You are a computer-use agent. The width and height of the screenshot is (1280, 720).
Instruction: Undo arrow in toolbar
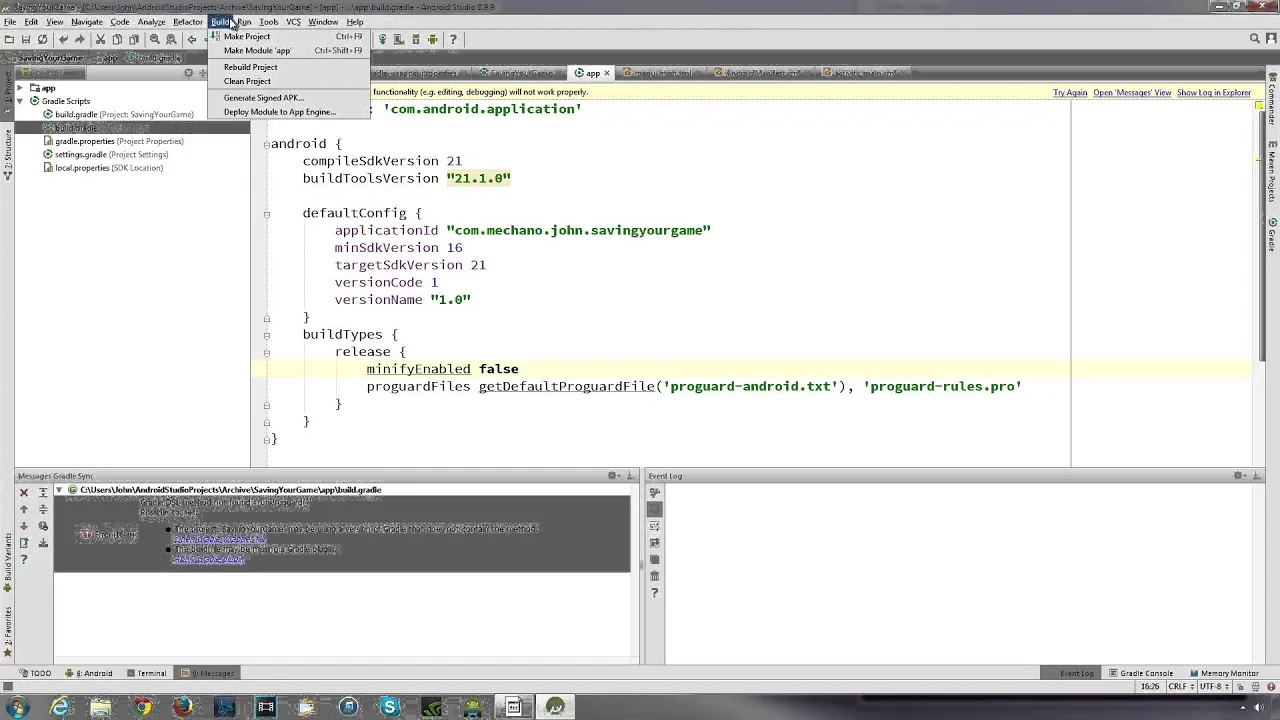point(64,39)
